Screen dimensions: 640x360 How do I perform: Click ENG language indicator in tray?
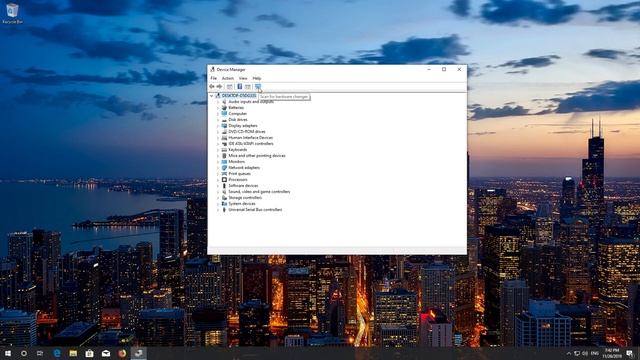[x=595, y=353]
